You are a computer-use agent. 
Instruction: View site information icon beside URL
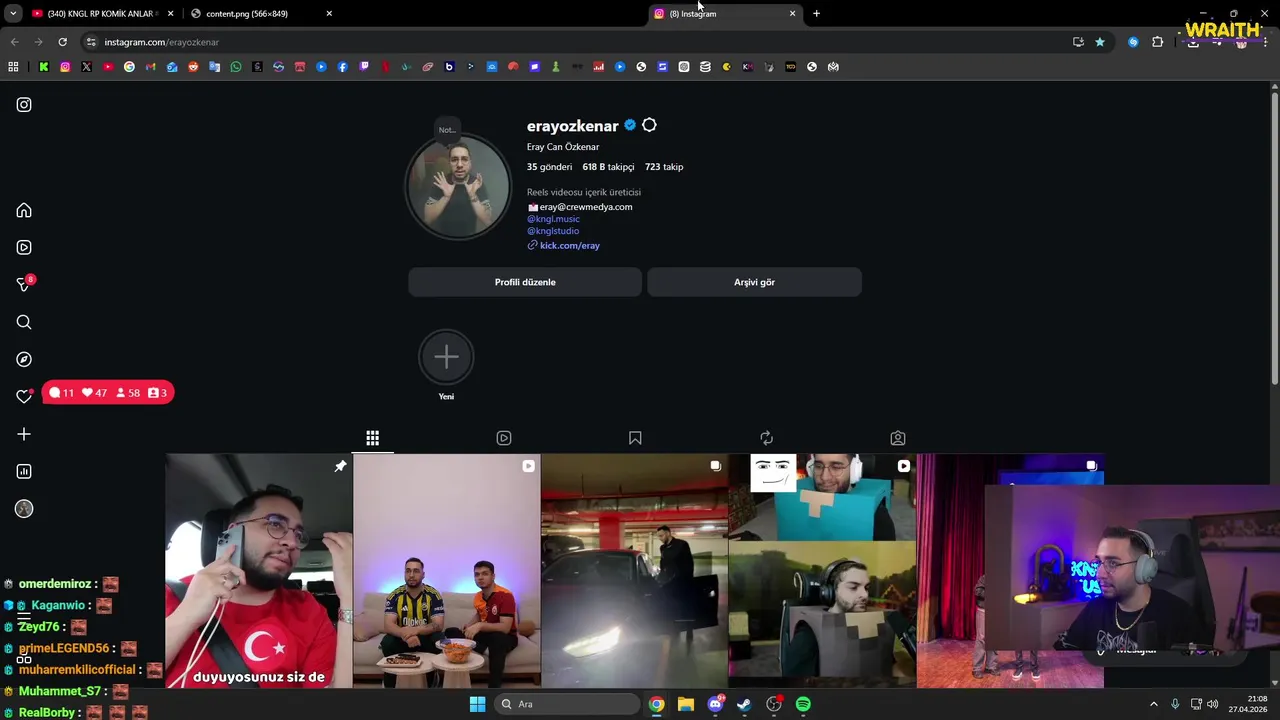[91, 42]
